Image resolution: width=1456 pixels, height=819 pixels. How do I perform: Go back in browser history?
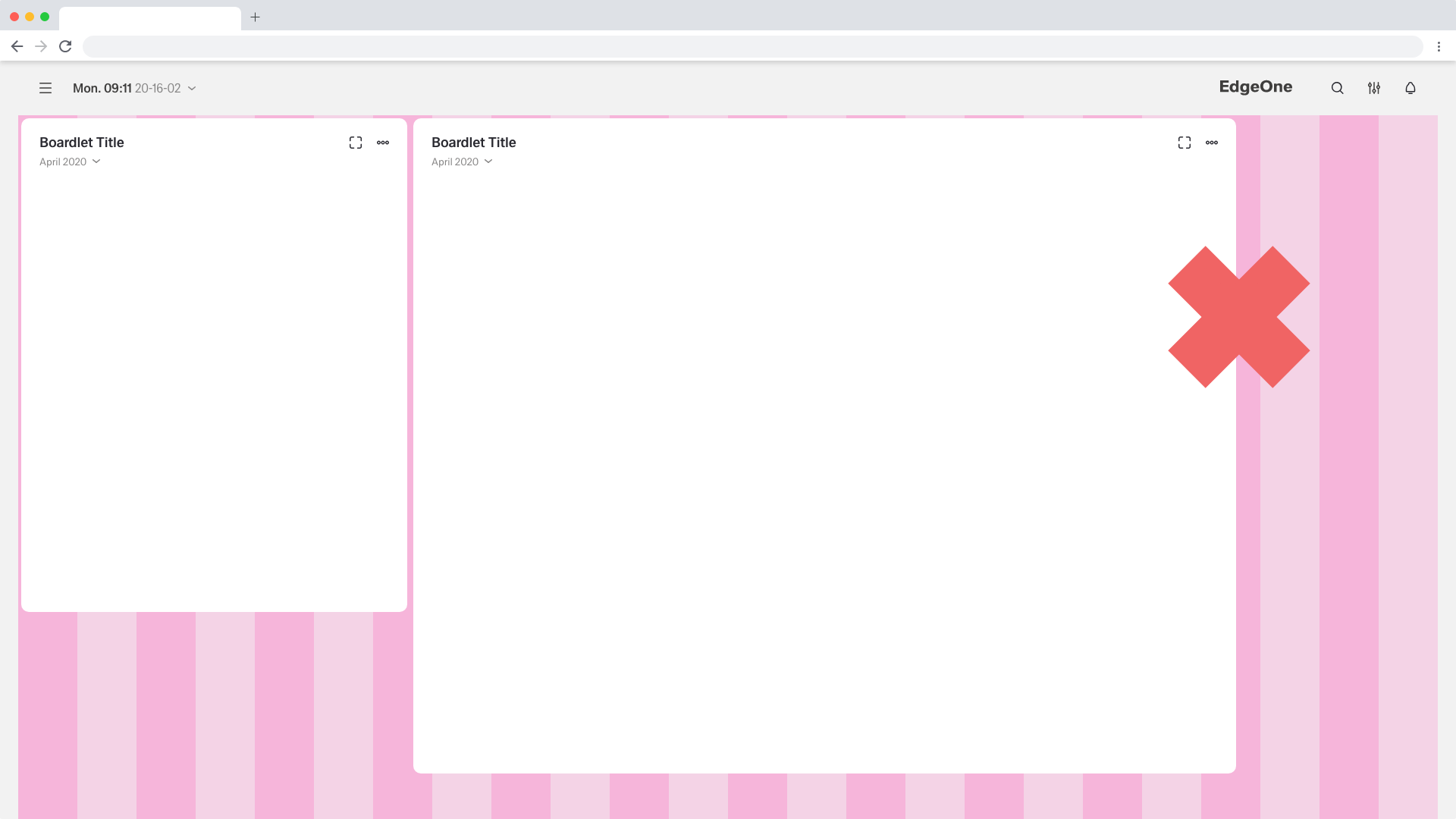point(17,46)
